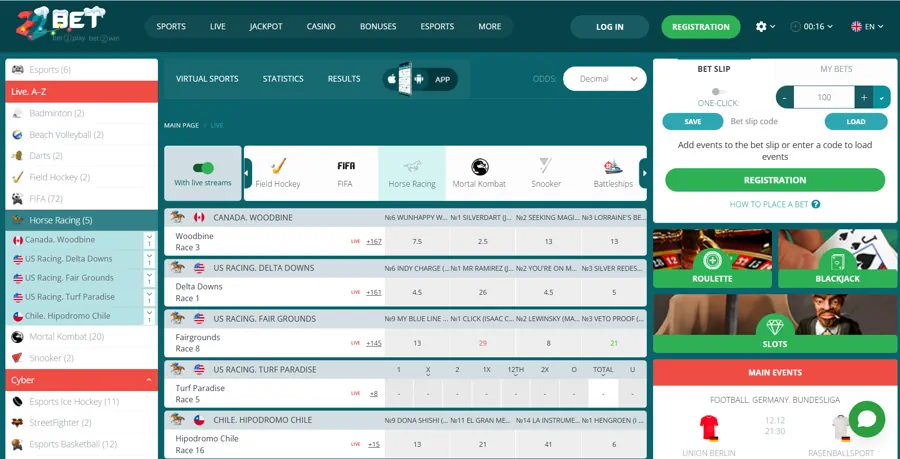This screenshot has height=459, width=900.
Task: Open MAIN PAGE breadcrumb link
Action: (181, 125)
